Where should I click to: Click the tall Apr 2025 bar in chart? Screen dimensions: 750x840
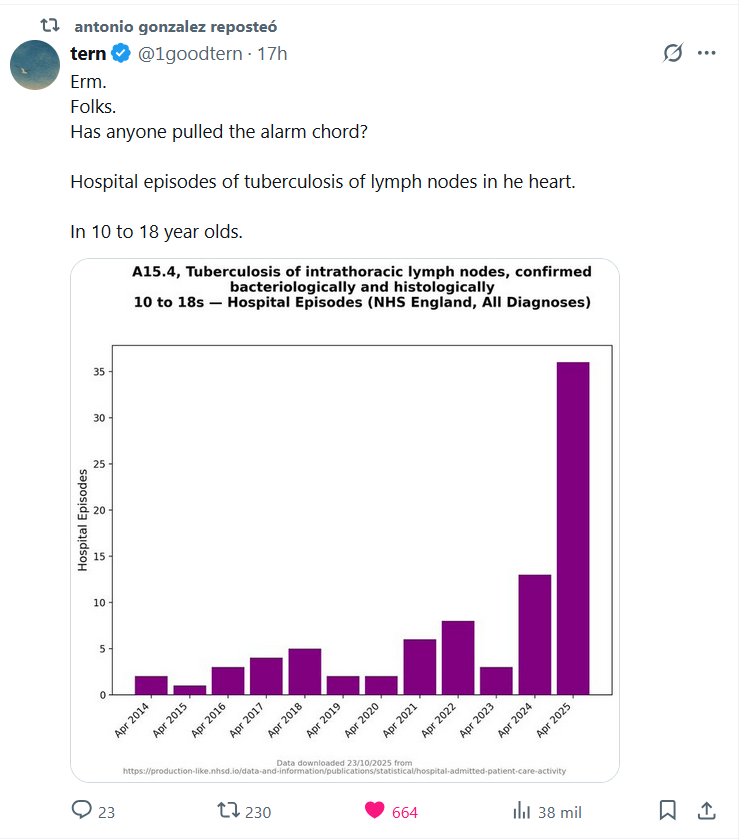click(573, 528)
